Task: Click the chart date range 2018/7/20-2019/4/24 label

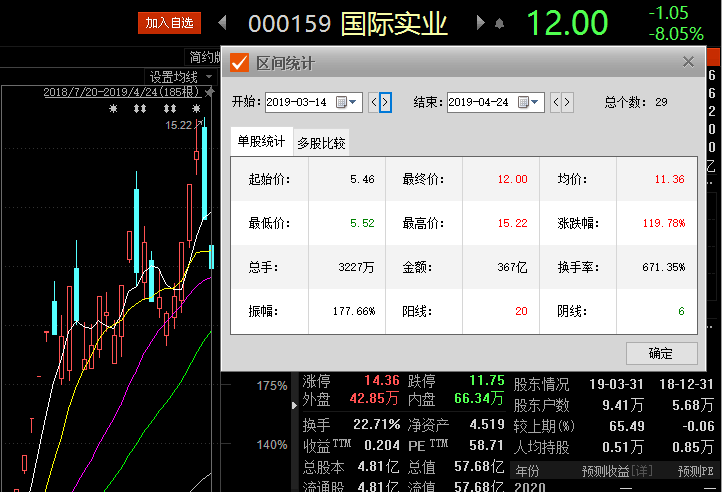Action: pyautogui.click(x=122, y=92)
